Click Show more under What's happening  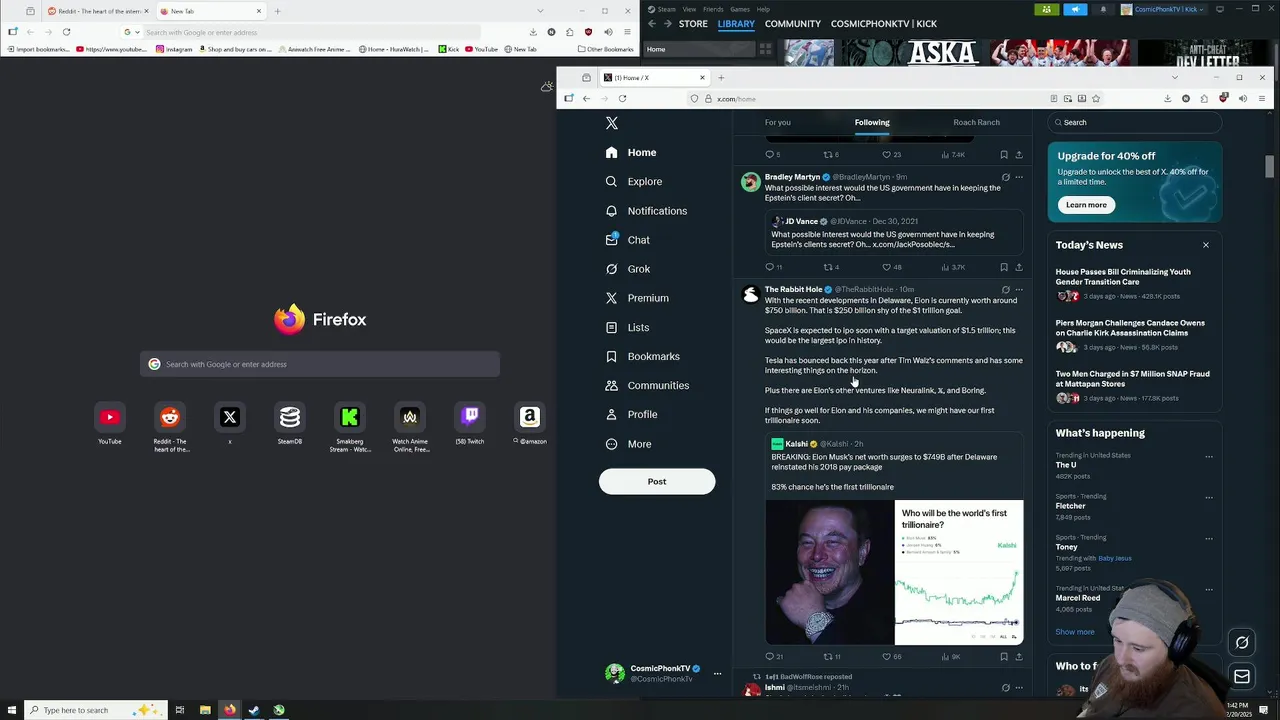click(x=1075, y=632)
